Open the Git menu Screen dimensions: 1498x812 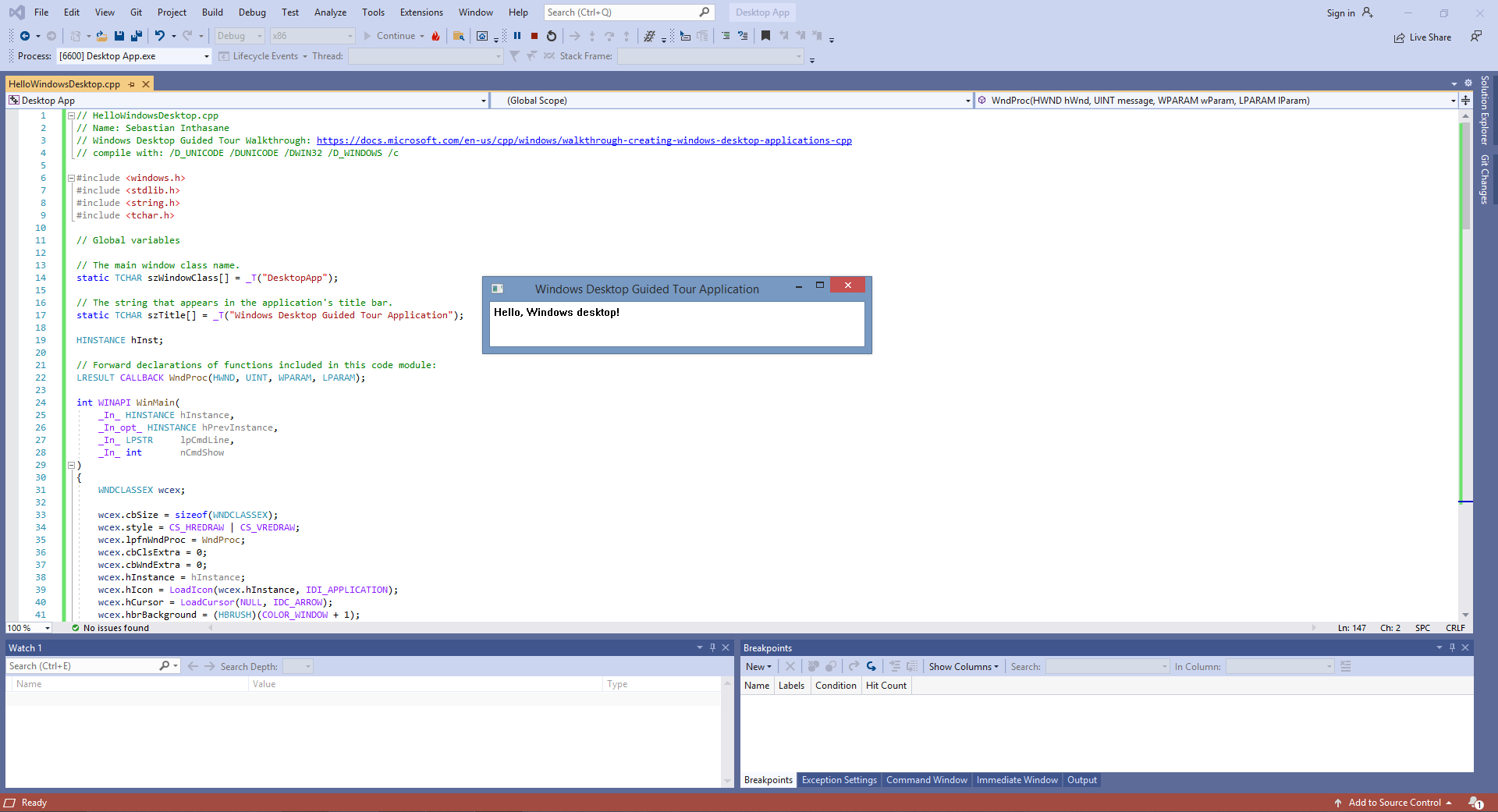(137, 12)
